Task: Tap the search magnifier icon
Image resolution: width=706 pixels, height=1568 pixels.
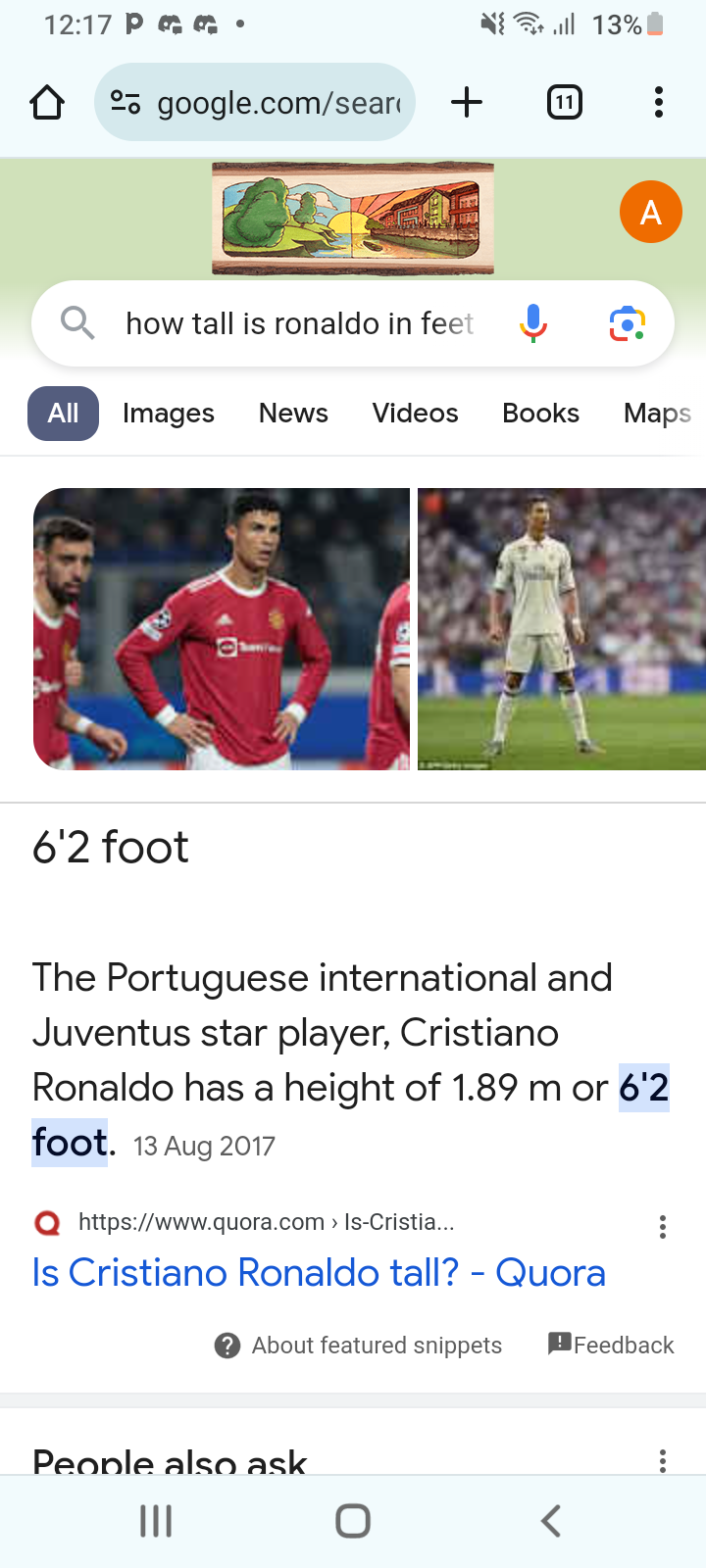Action: 77,322
